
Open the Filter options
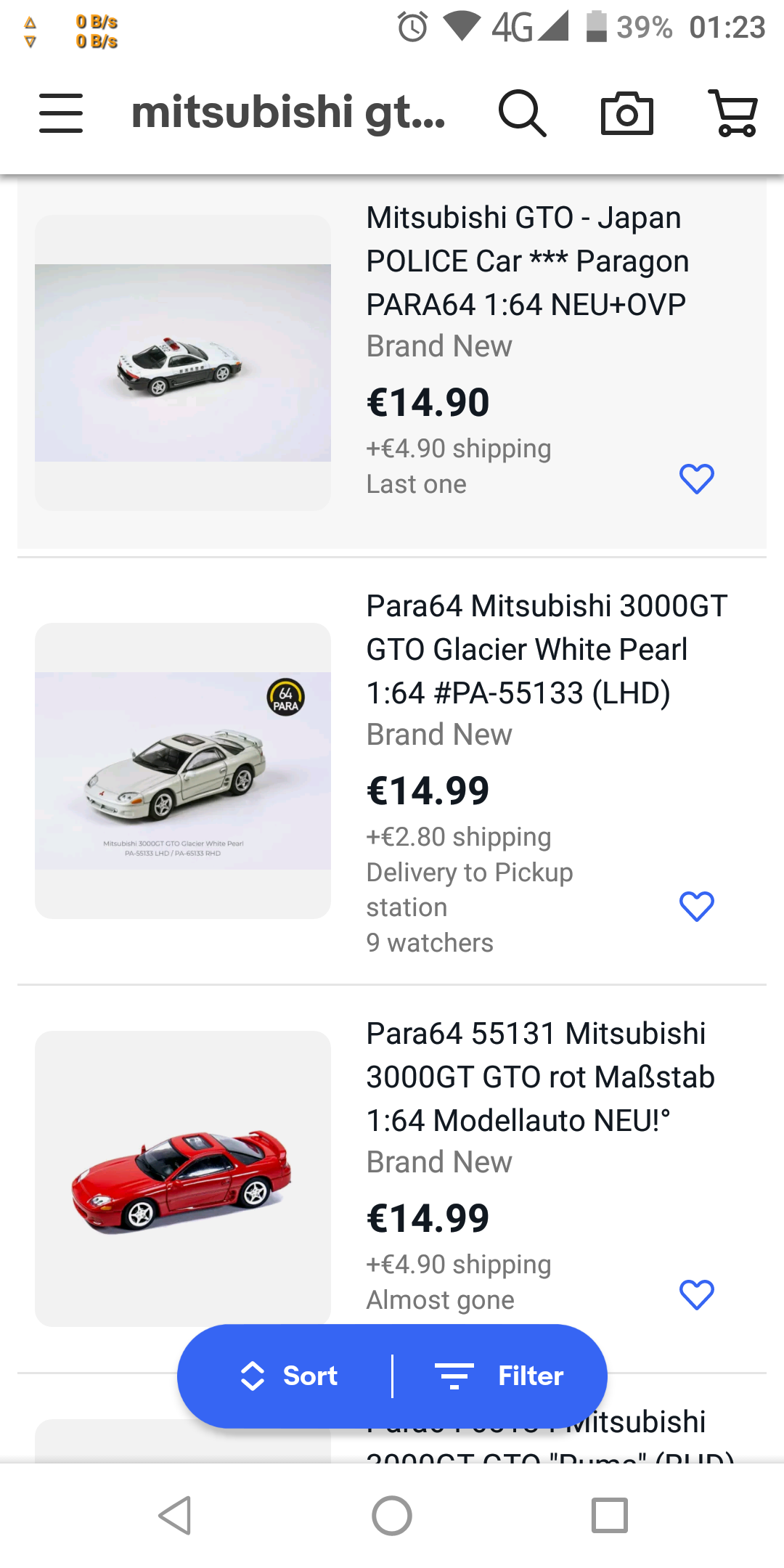tap(499, 1376)
